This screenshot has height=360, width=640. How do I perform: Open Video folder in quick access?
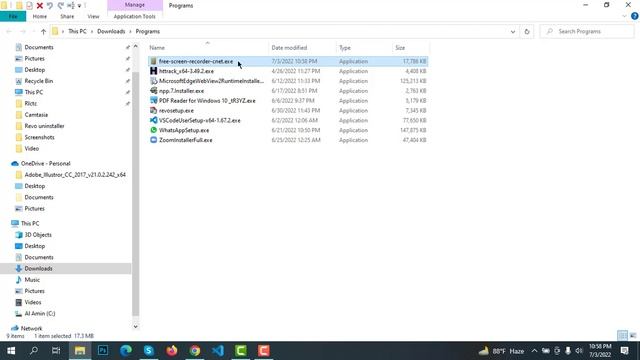tap(31, 149)
